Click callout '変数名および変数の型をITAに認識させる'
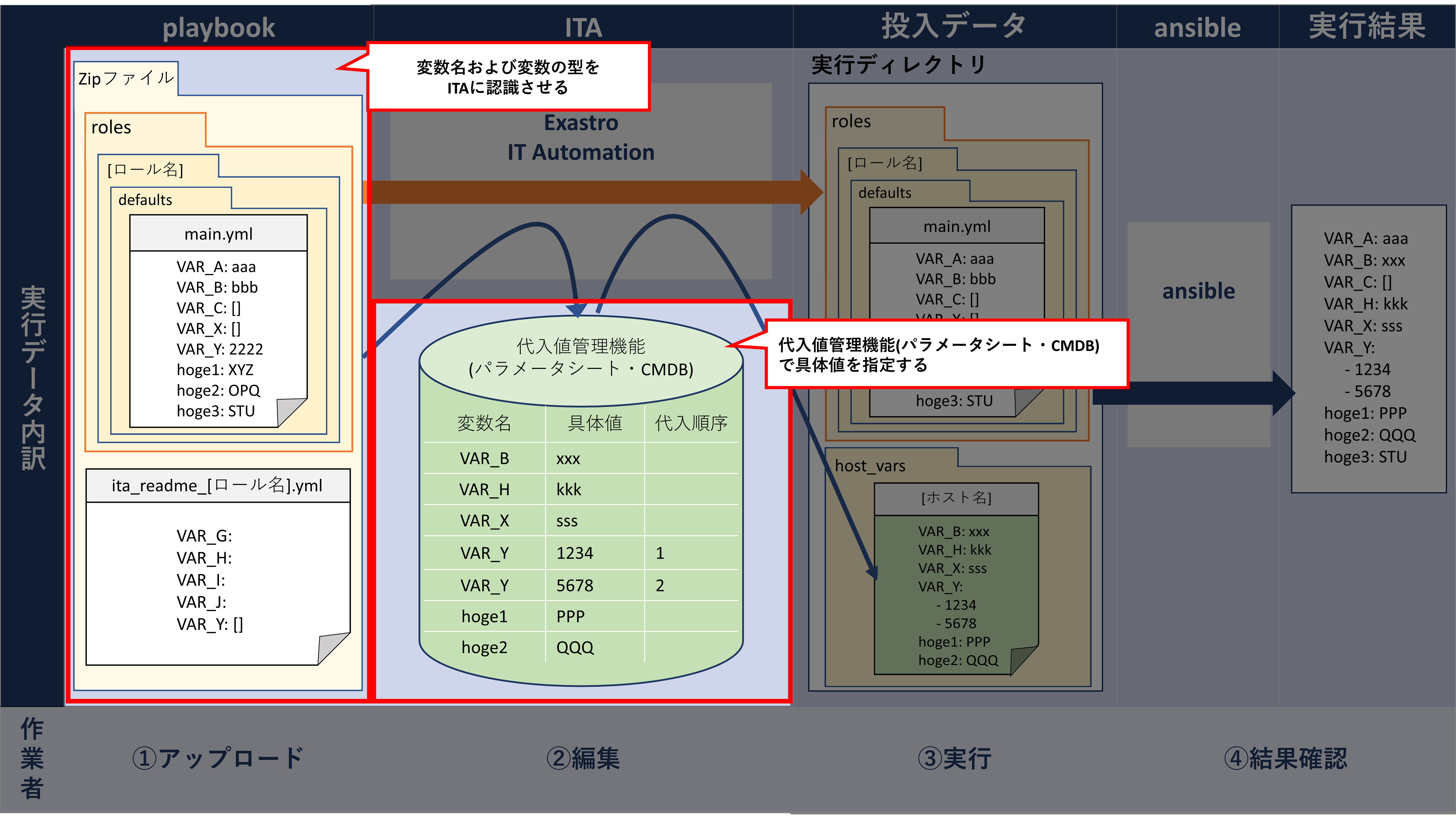1456x819 pixels. (x=508, y=77)
